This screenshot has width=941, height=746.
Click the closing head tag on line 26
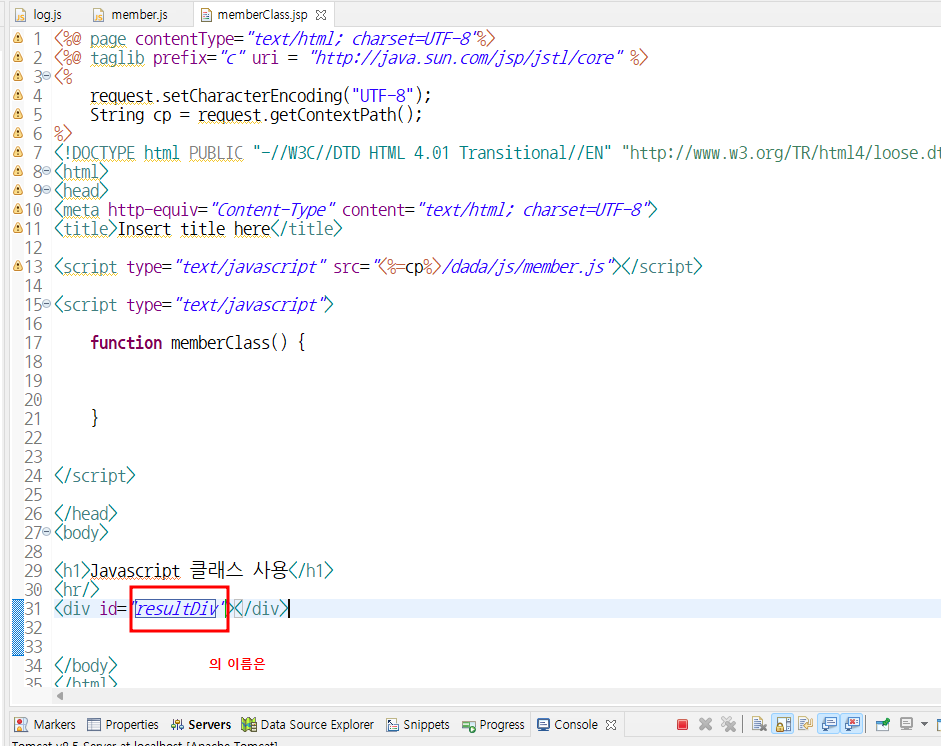pyautogui.click(x=86, y=514)
